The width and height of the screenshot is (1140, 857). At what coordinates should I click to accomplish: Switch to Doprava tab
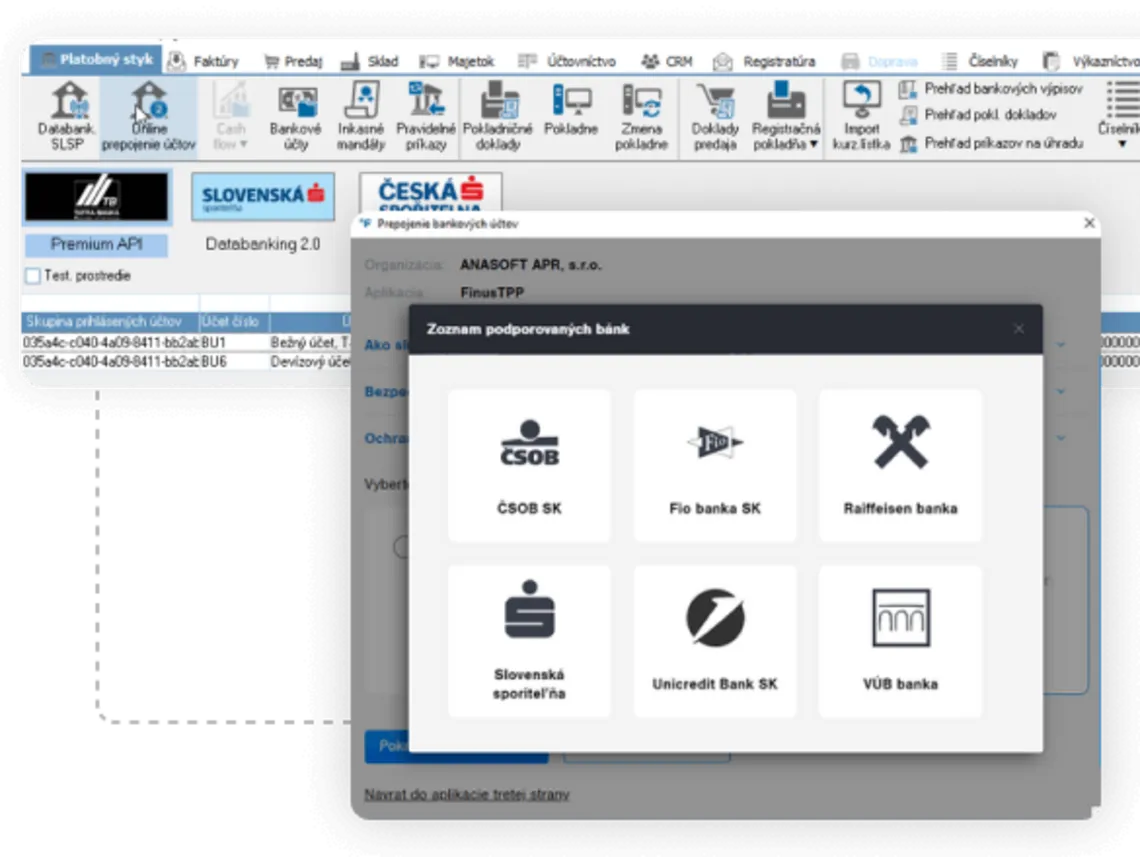879,62
